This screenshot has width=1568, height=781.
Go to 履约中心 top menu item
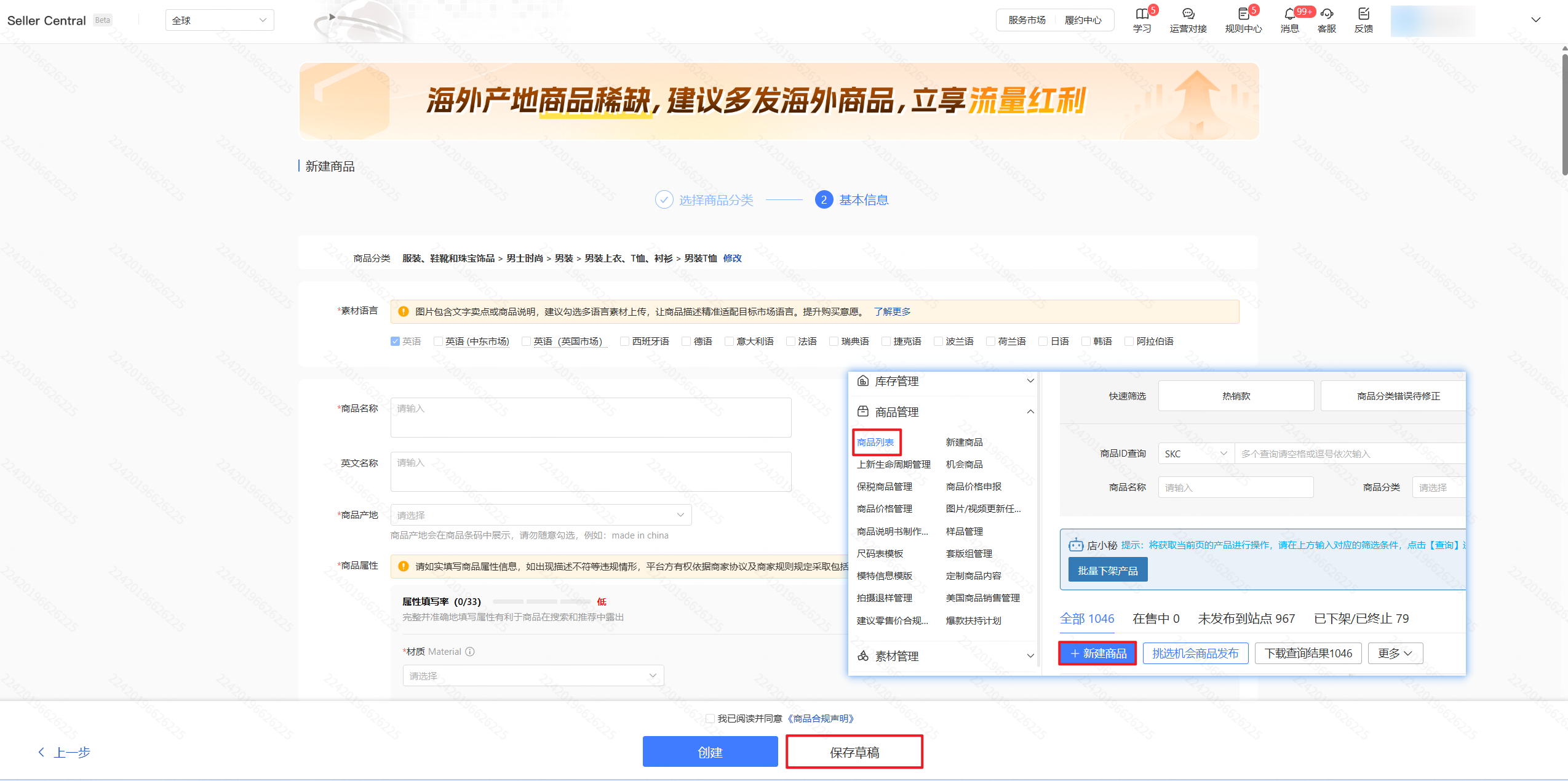[x=1083, y=20]
